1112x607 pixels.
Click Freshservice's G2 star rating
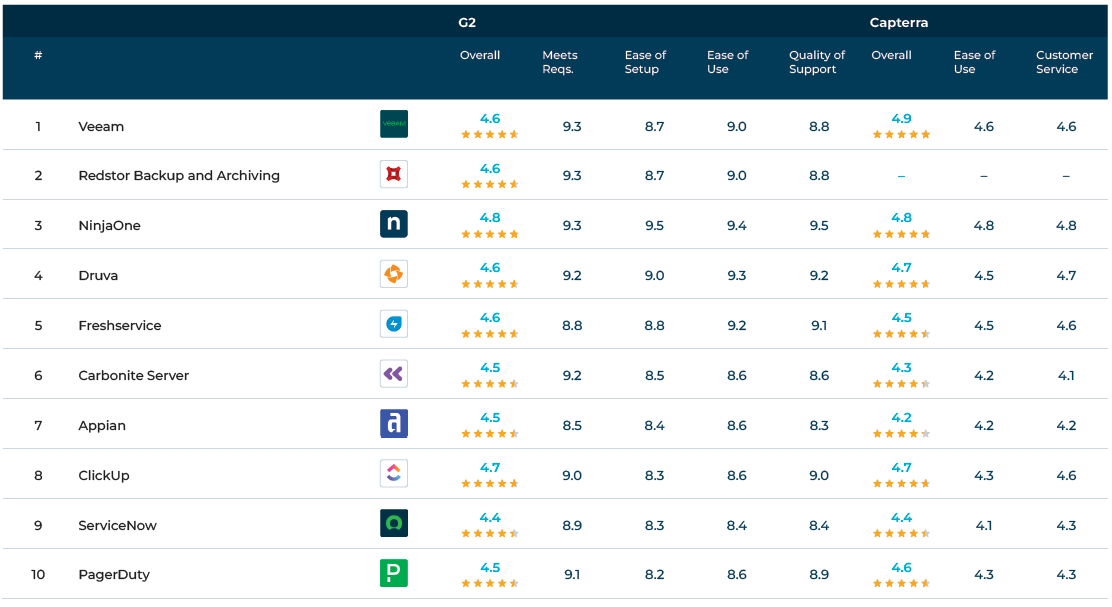(490, 333)
